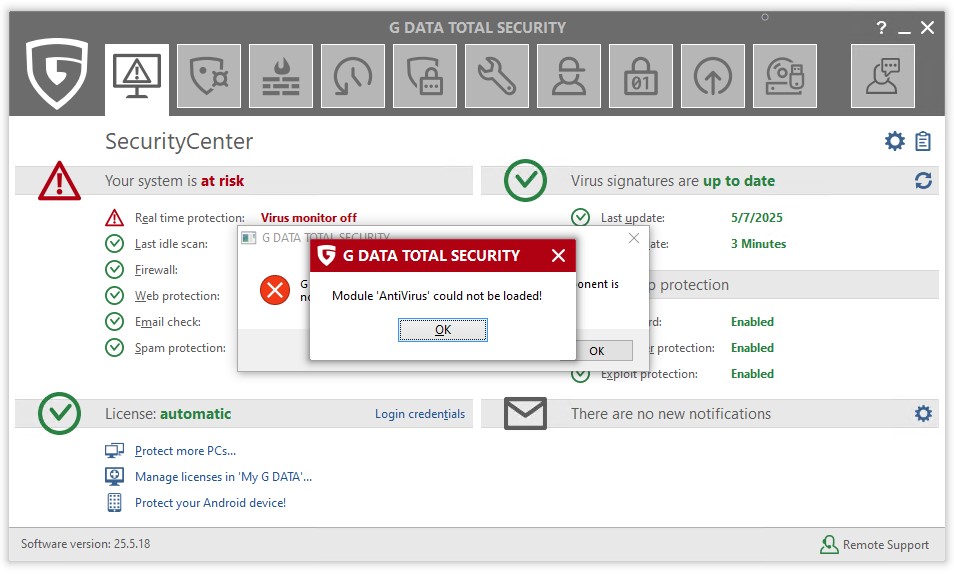
Task: Open Remote Support link
Action: point(874,545)
